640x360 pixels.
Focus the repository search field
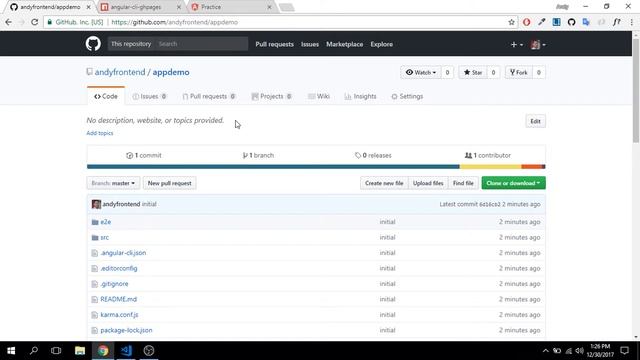click(x=202, y=44)
